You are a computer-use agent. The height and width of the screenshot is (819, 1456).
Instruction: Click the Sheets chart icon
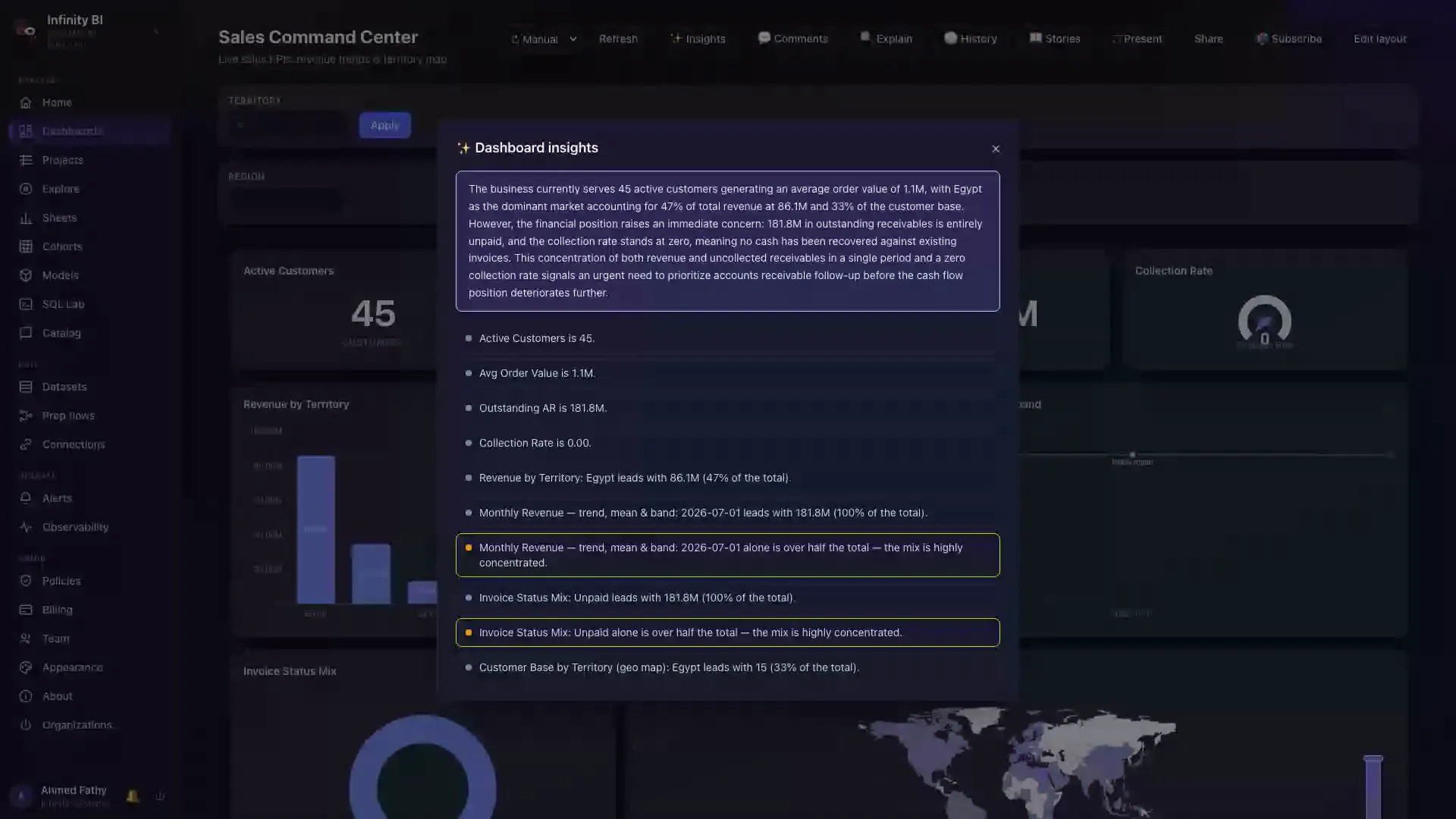(26, 218)
